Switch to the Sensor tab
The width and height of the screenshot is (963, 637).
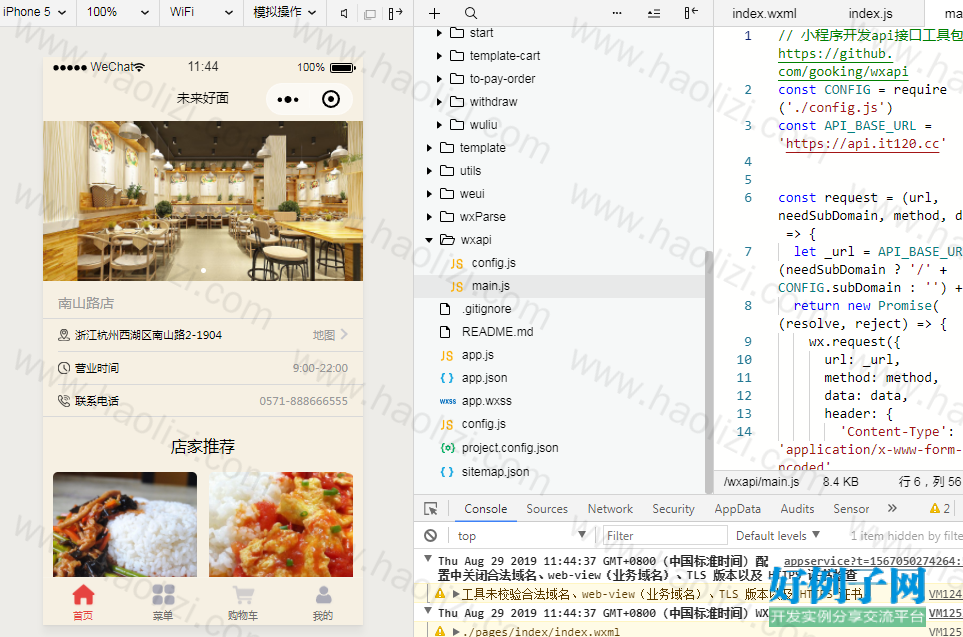pos(851,509)
